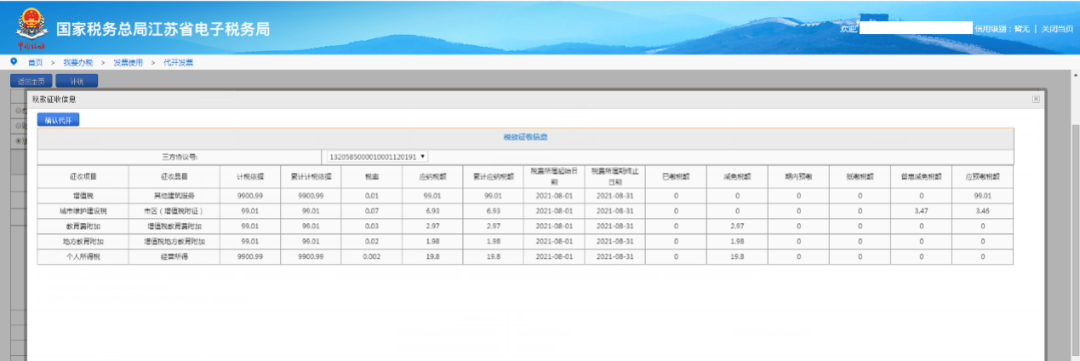Click the 返回主页 button
1080x361 pixels.
coord(31,81)
